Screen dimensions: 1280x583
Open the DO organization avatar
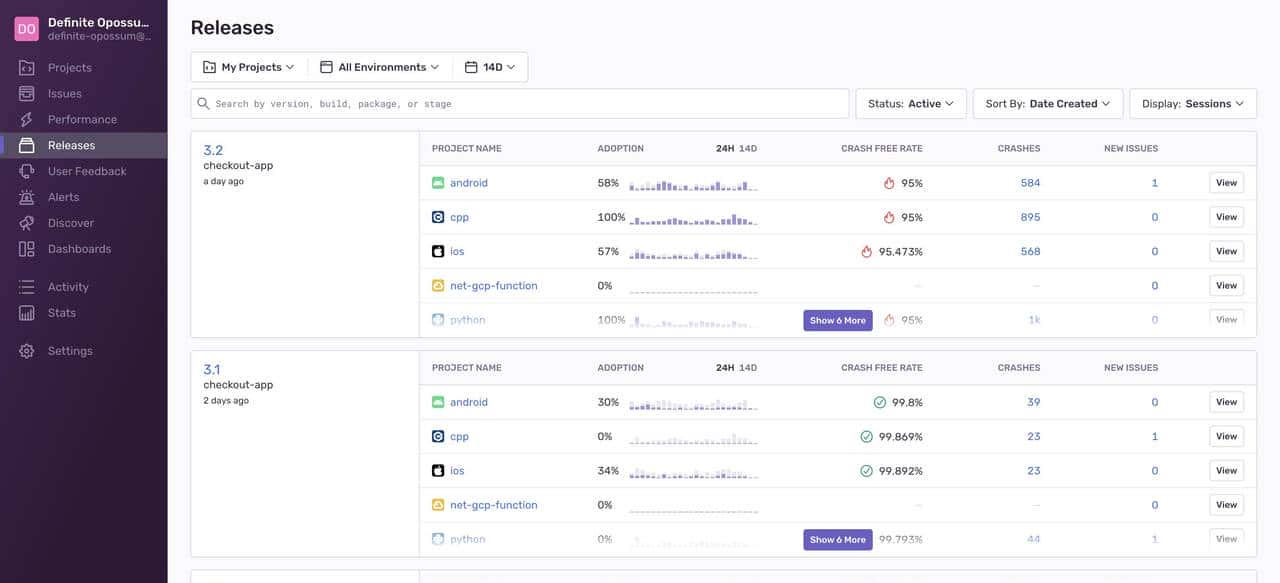tap(26, 29)
